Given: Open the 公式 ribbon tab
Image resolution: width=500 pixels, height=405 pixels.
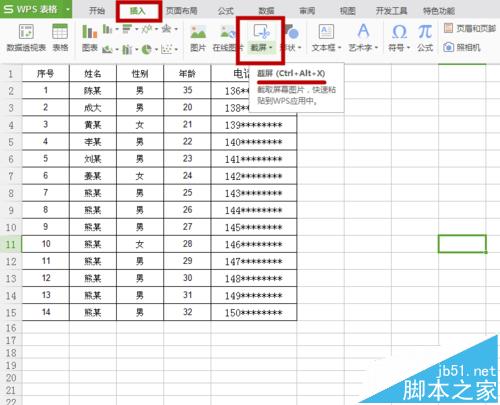Looking at the screenshot, I should click(x=226, y=11).
